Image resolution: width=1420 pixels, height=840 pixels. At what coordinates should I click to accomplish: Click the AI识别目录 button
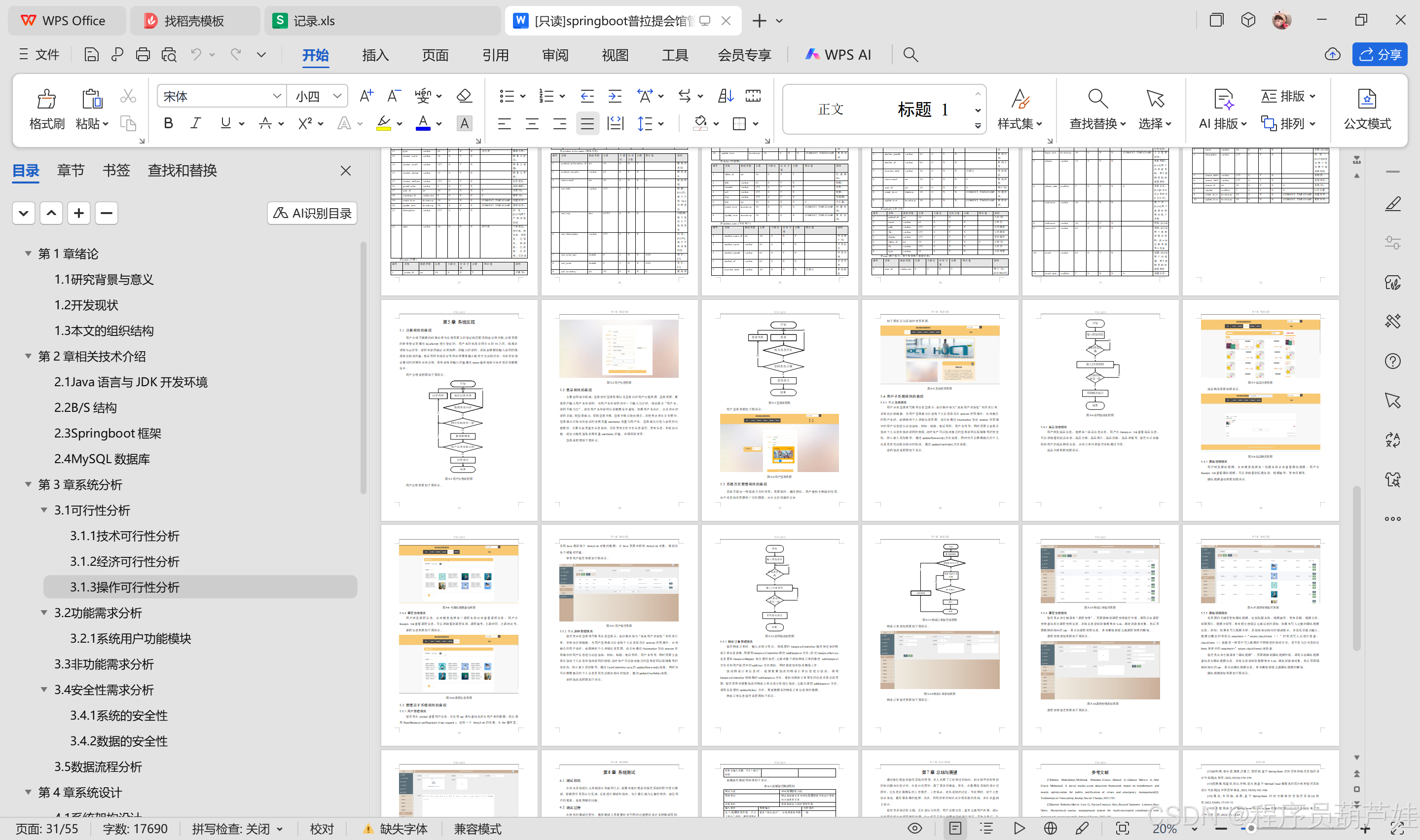click(312, 214)
